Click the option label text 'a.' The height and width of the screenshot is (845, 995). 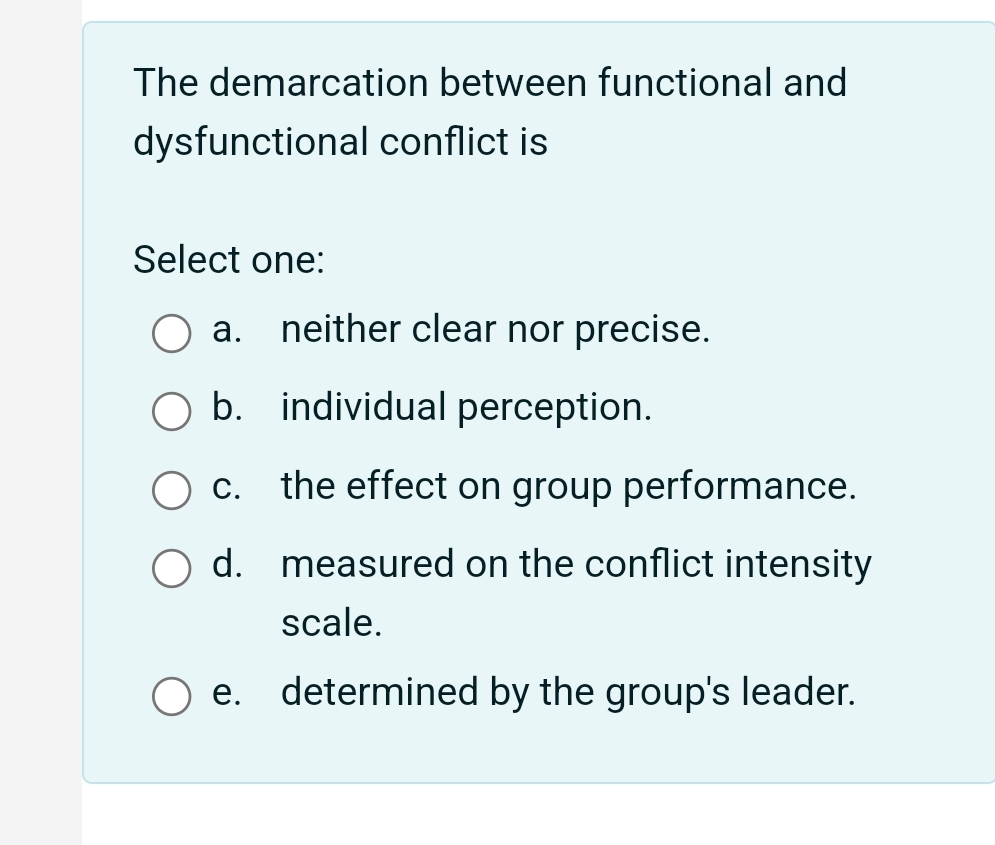point(226,330)
